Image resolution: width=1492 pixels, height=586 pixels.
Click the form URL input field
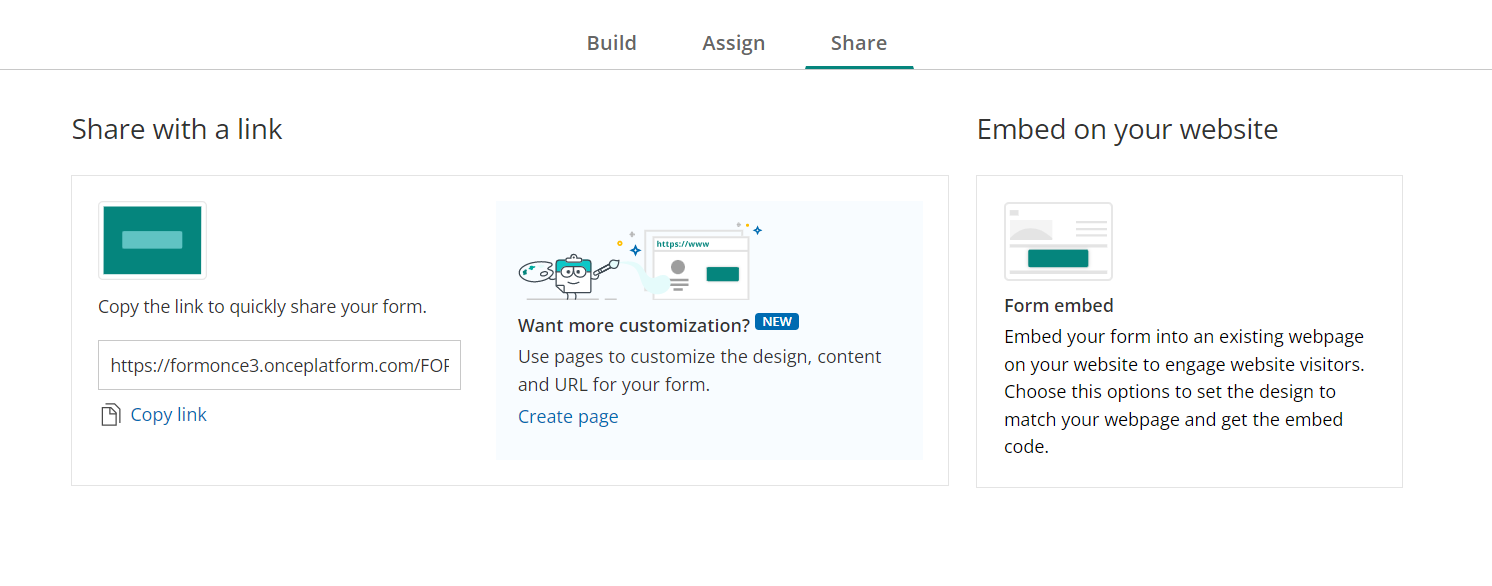coord(279,365)
